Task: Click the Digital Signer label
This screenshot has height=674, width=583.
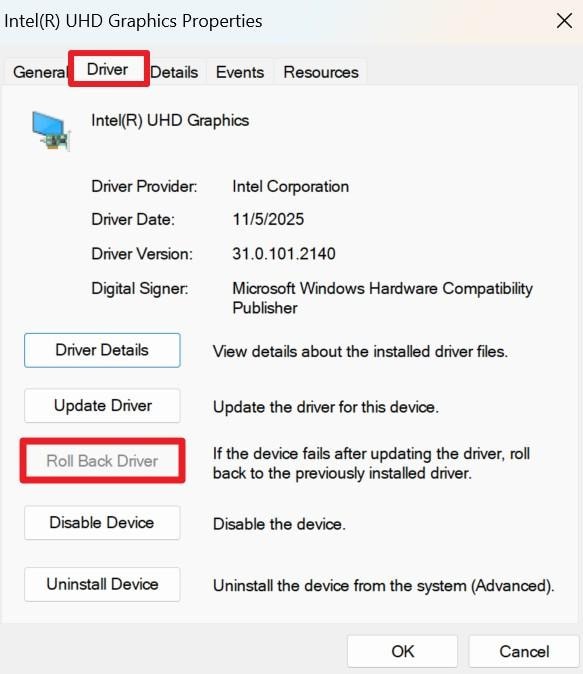Action: pyautogui.click(x=139, y=288)
